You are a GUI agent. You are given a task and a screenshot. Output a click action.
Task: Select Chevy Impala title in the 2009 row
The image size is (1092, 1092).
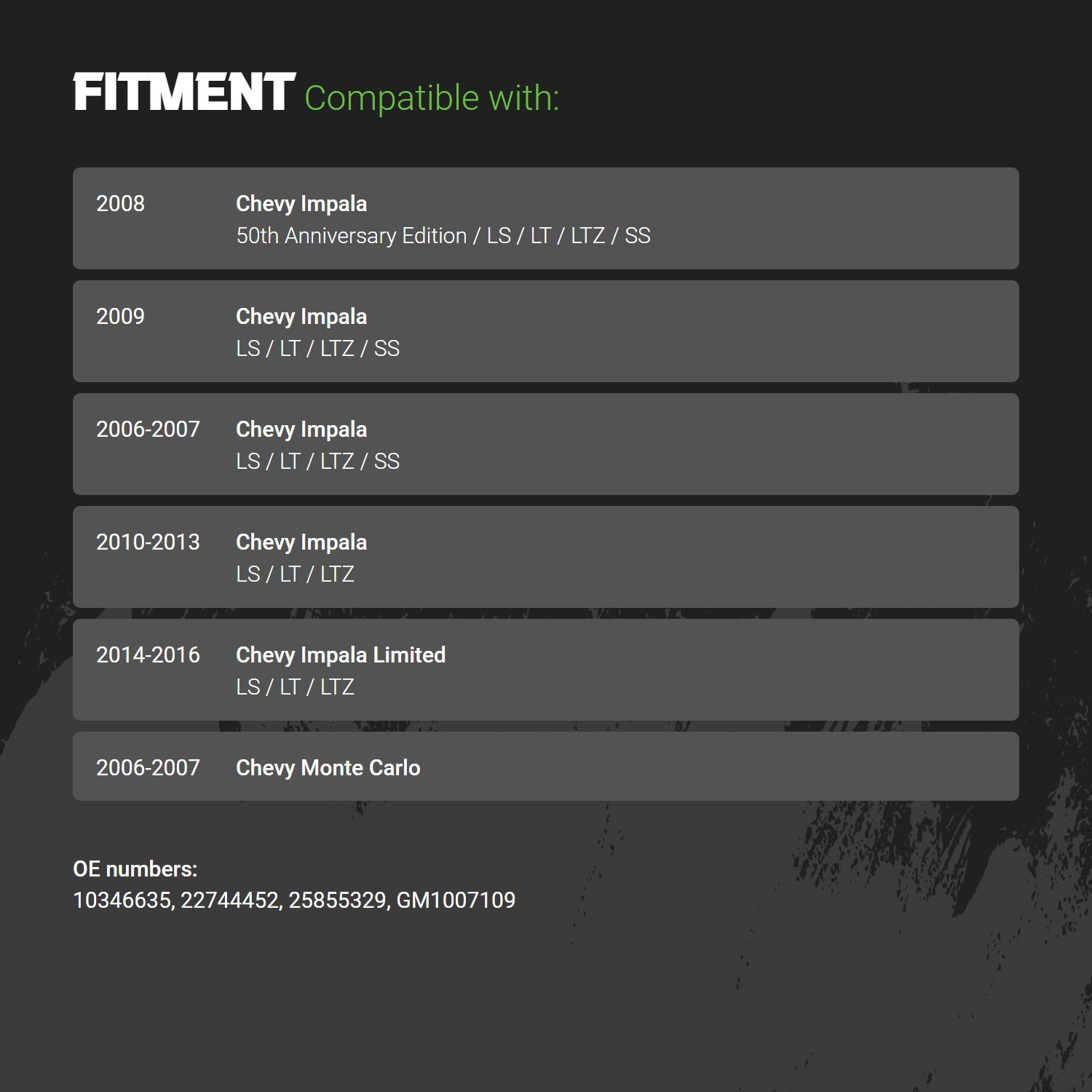(301, 317)
